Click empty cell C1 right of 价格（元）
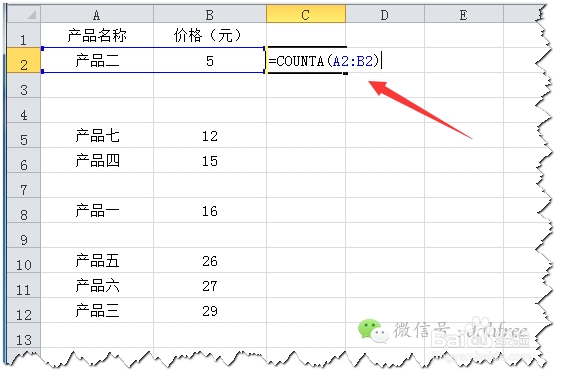The image size is (562, 377). [x=306, y=35]
